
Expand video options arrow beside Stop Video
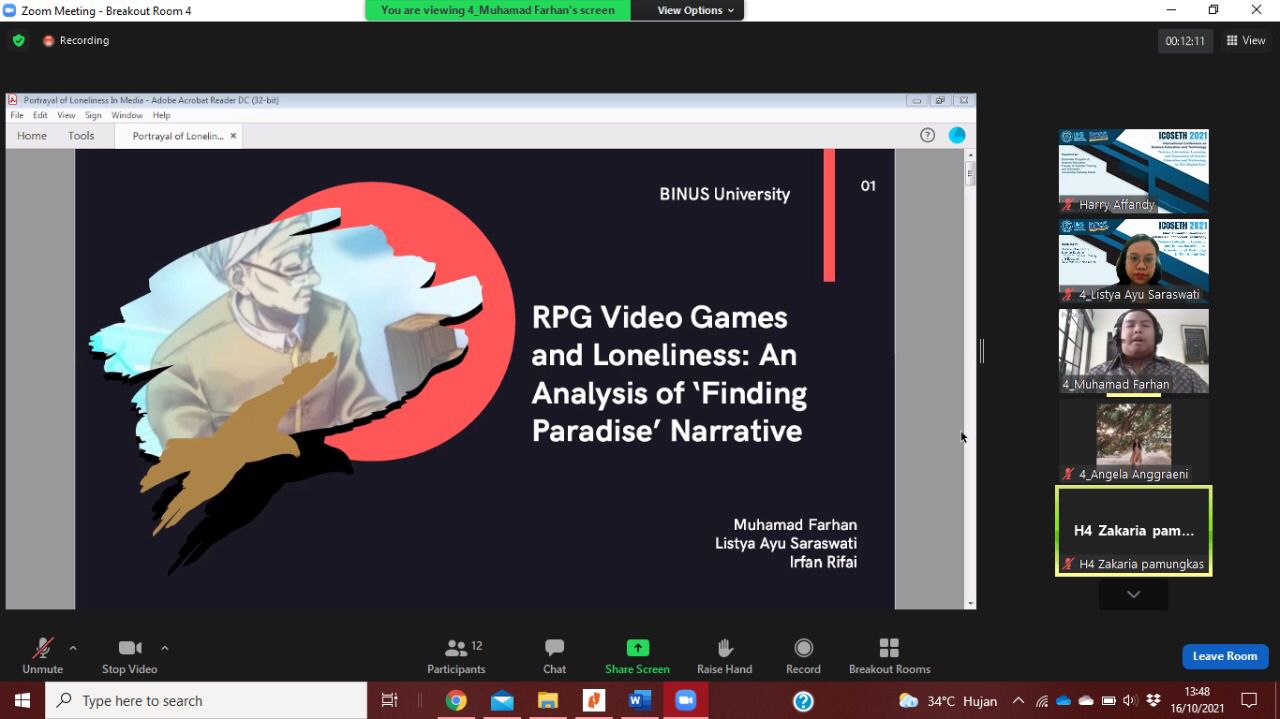pyautogui.click(x=165, y=647)
